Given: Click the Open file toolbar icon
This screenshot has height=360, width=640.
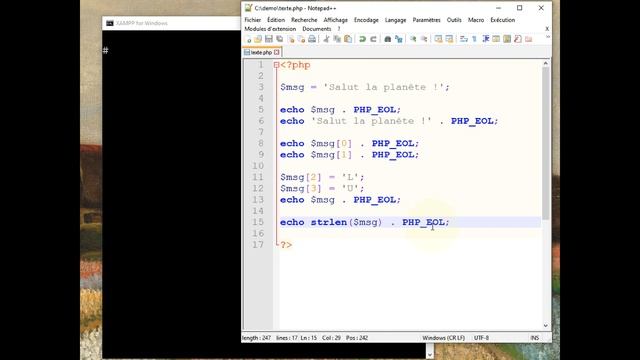Looking at the screenshot, I should click(x=258, y=39).
